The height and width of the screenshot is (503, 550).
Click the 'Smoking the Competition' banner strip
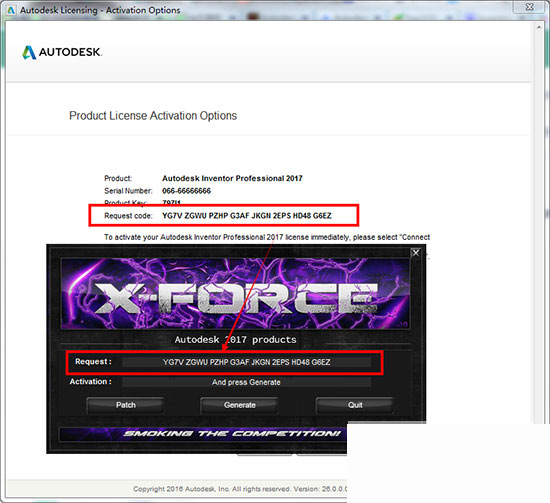pos(203,434)
